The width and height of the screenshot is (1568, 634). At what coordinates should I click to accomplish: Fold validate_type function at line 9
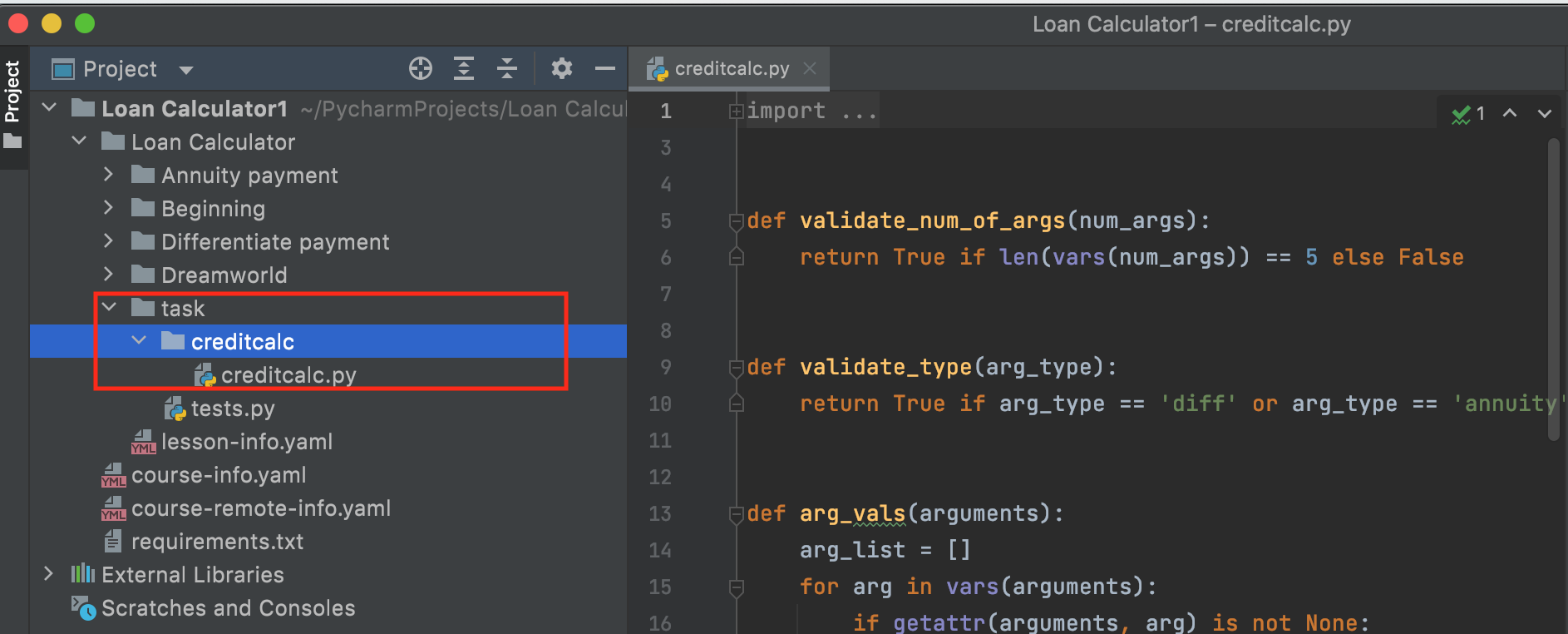(x=736, y=368)
